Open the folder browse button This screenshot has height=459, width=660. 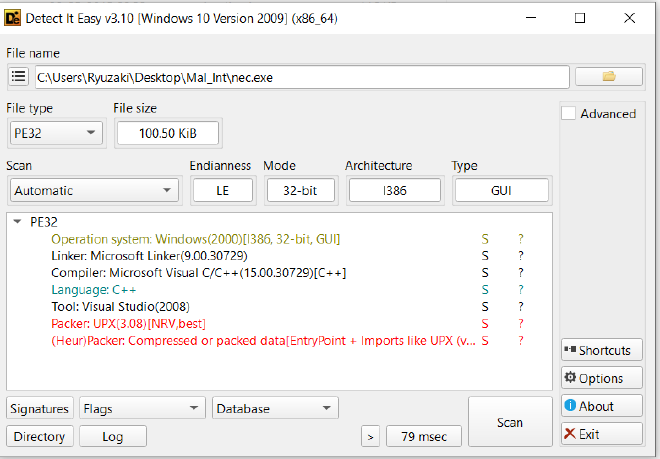[x=608, y=77]
